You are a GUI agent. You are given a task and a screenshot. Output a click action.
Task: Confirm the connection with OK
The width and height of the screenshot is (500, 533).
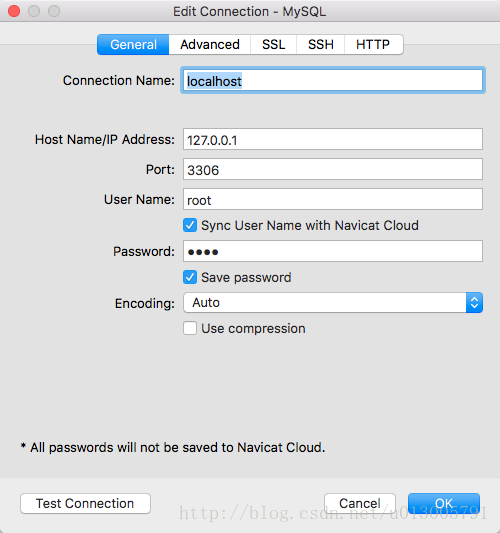click(x=444, y=503)
